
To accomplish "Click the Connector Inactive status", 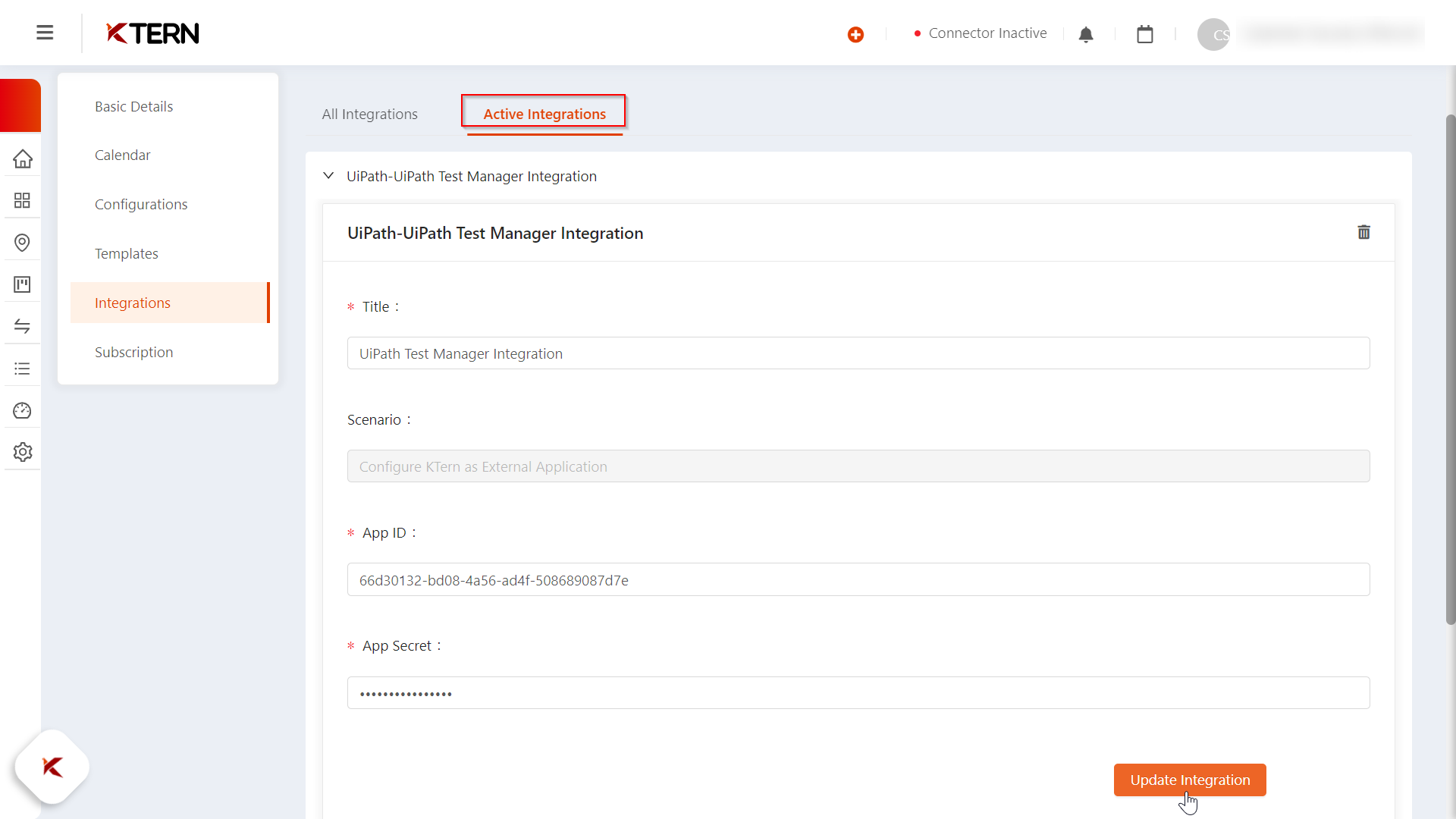I will point(981,33).
